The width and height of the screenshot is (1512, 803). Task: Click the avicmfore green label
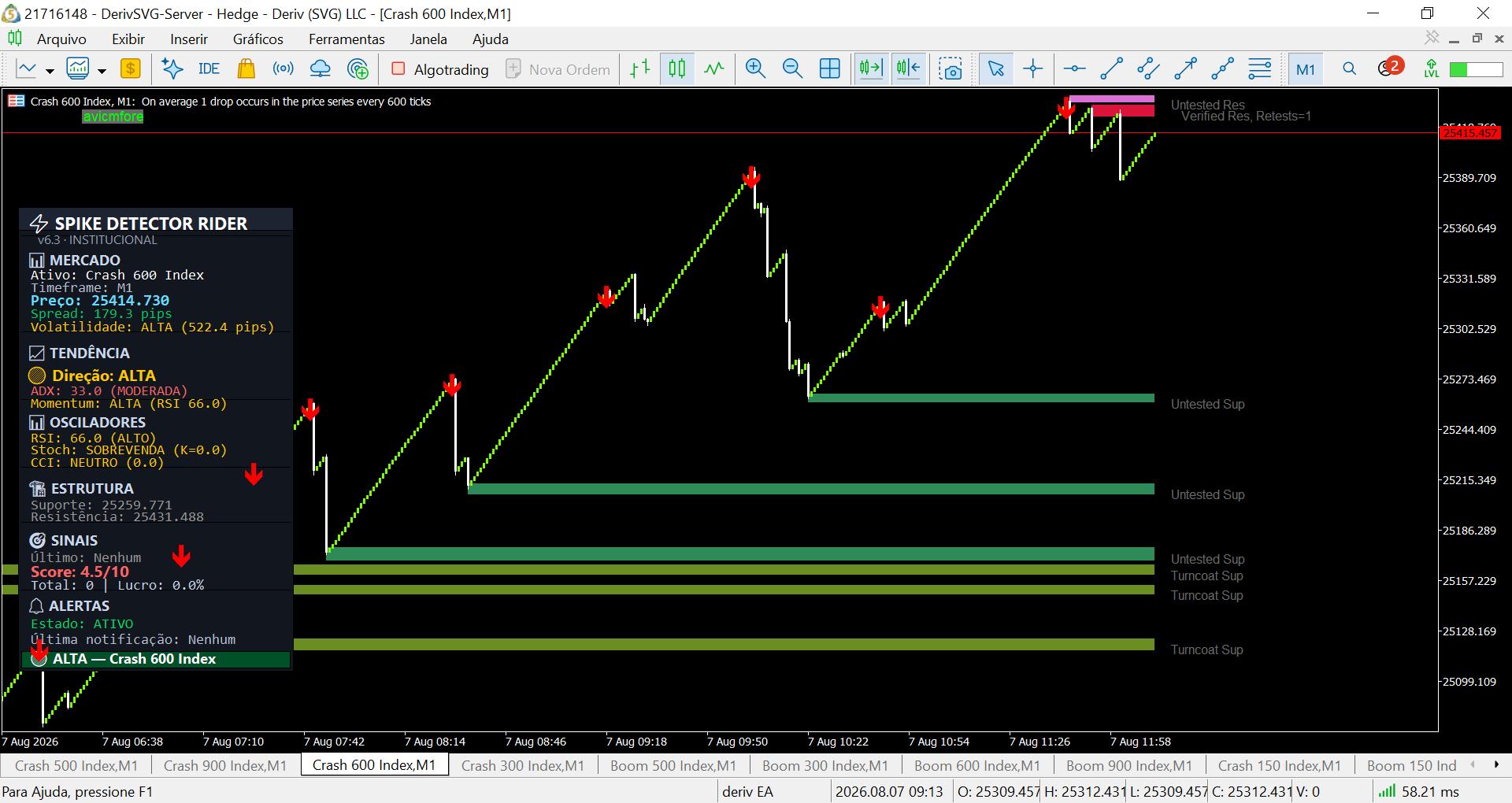(113, 117)
